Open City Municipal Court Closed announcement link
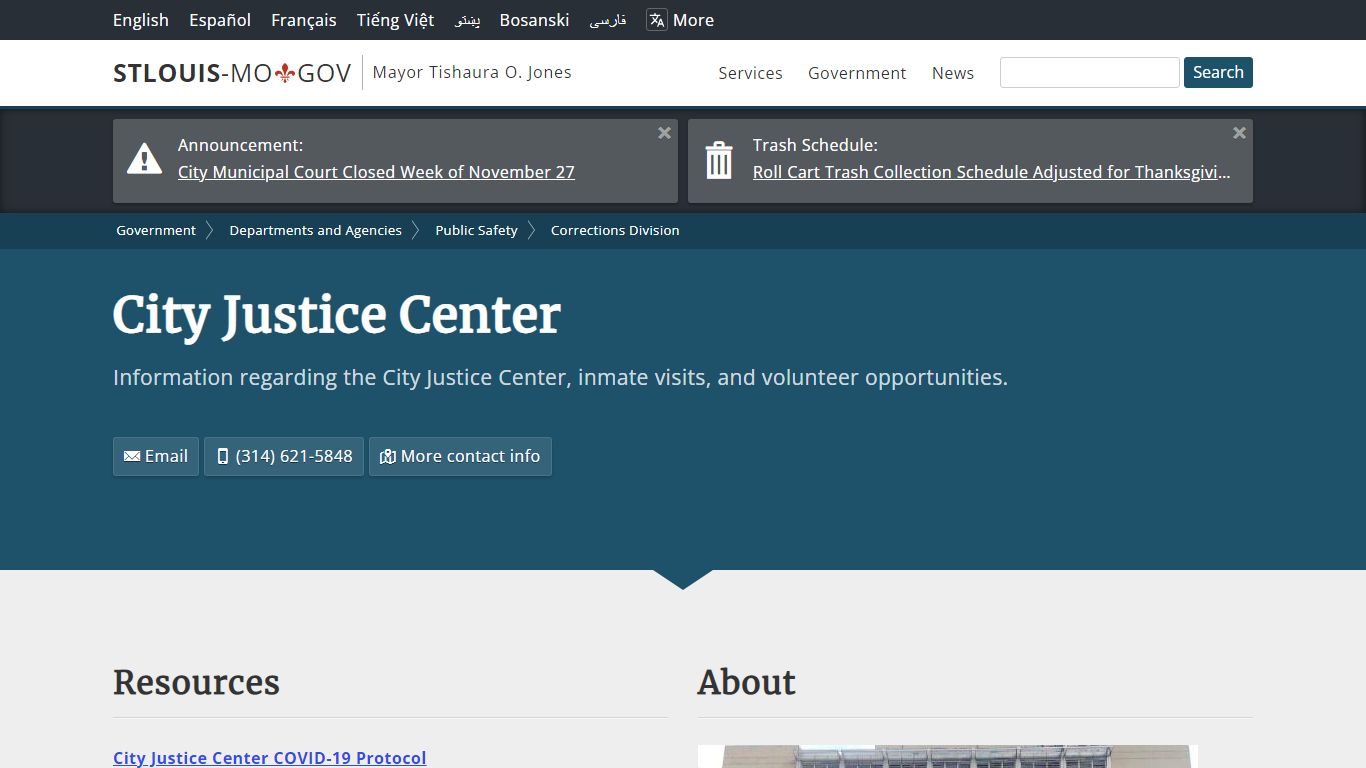Viewport: 1366px width, 768px height. (x=376, y=172)
